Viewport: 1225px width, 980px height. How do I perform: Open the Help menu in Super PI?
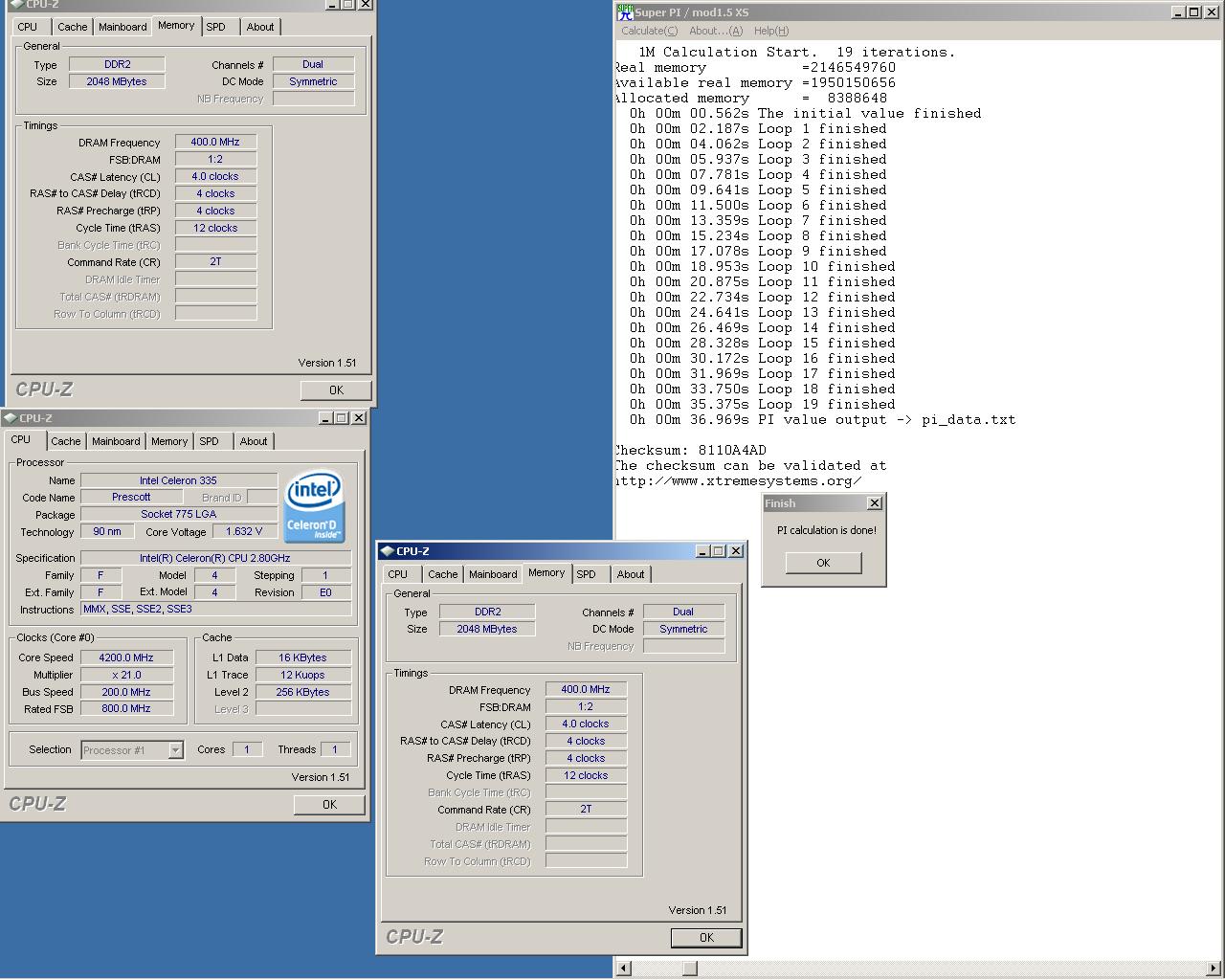click(771, 31)
